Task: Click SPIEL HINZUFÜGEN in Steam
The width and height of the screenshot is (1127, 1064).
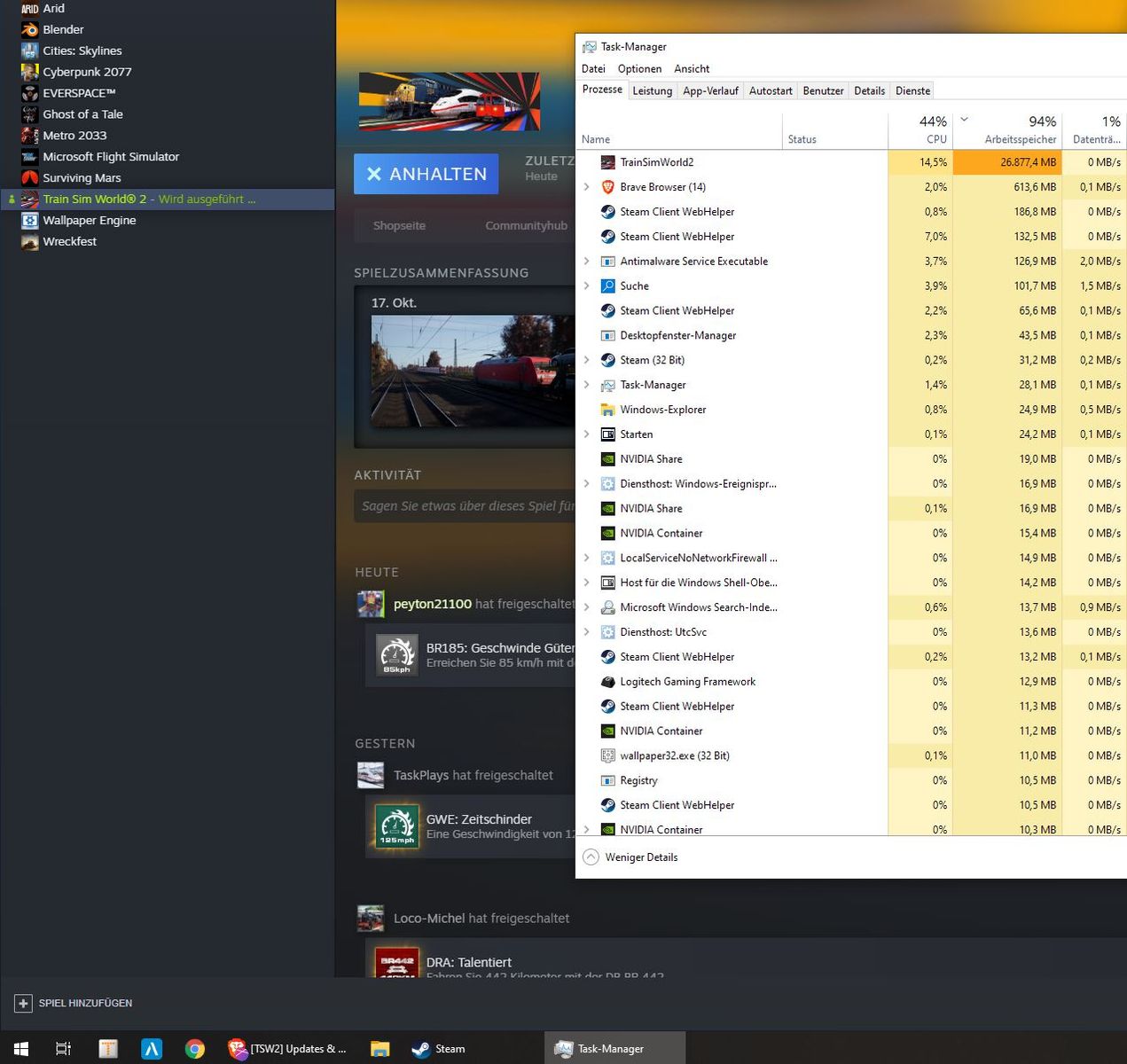Action: point(85,1003)
